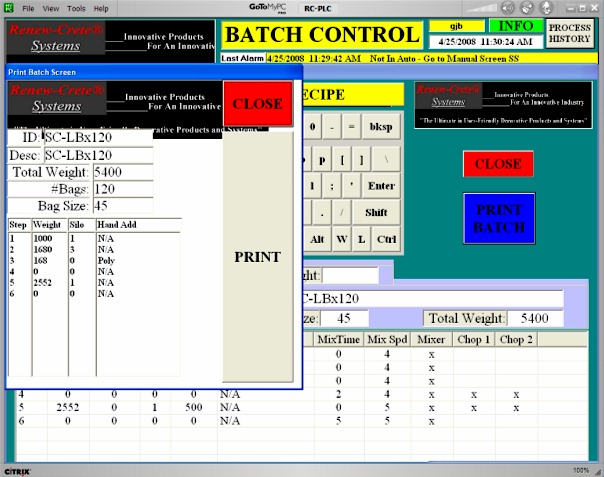Viewport: 604px width, 477px height.
Task: Click the GoToMyPC speaker sound icon
Action: [x=508, y=8]
